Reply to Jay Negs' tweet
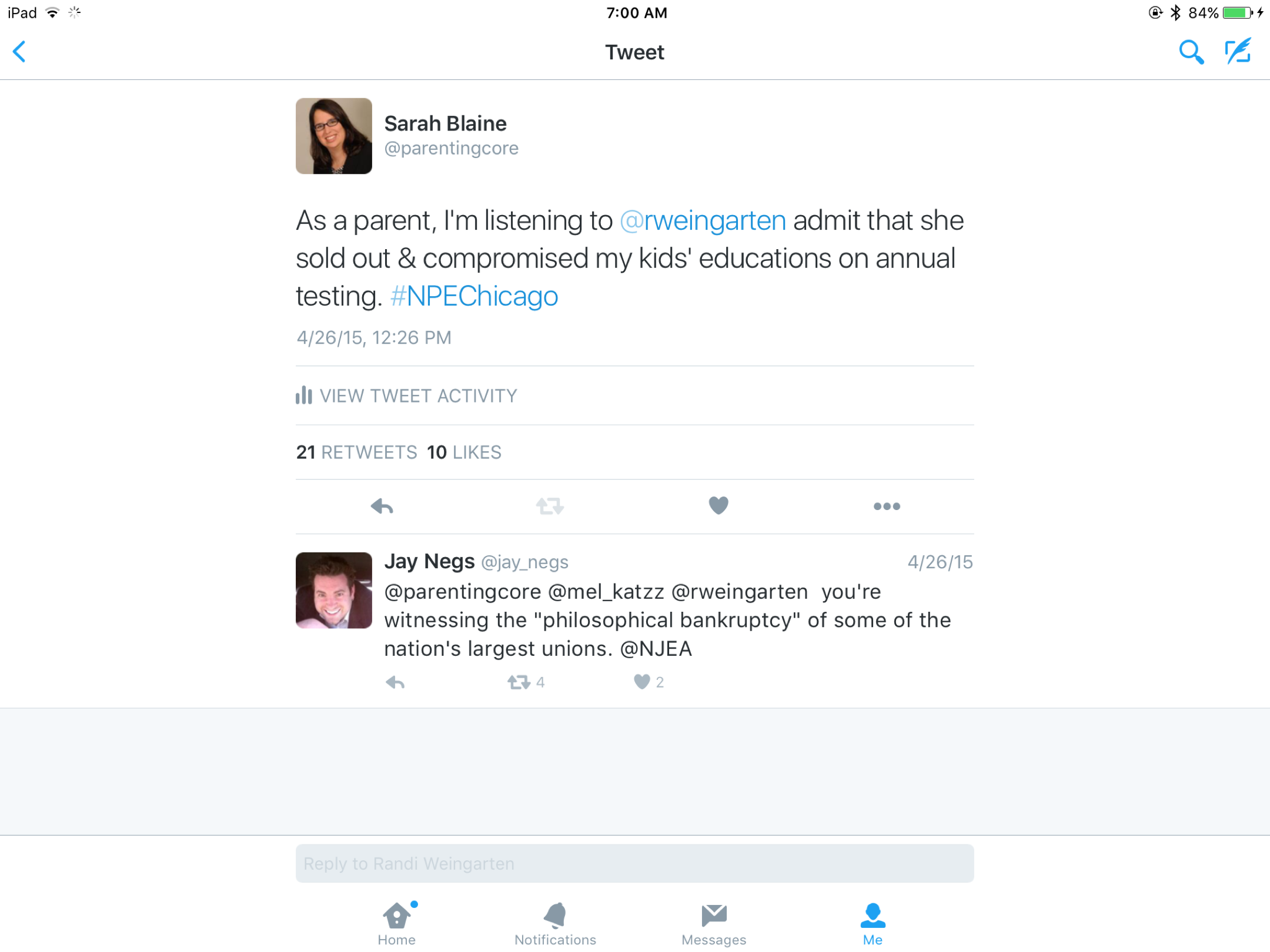 (x=395, y=682)
